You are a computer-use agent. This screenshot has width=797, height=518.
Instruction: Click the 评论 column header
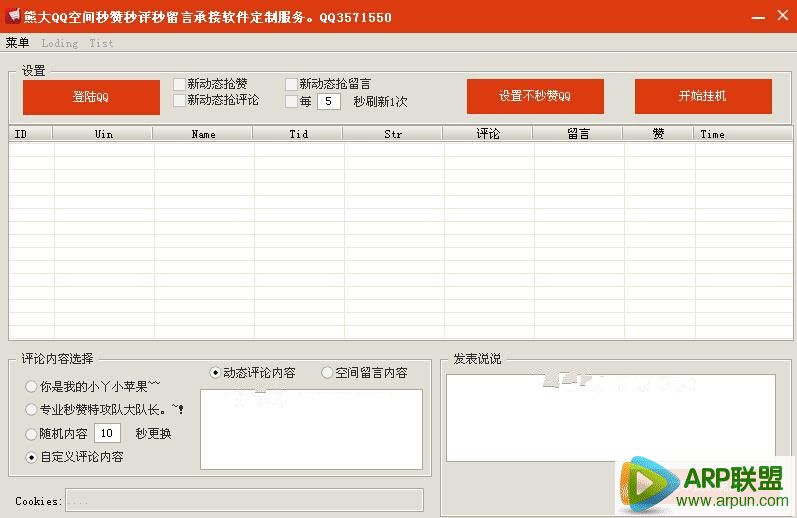pos(488,134)
